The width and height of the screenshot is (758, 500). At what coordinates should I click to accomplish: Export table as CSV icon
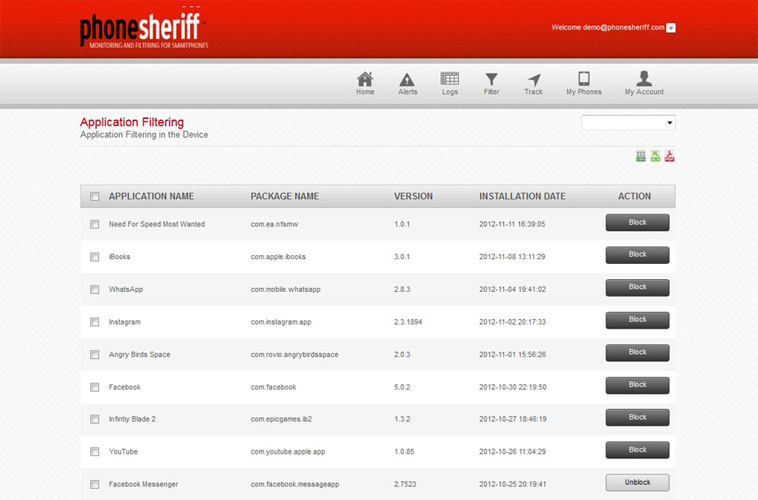pyautogui.click(x=641, y=156)
